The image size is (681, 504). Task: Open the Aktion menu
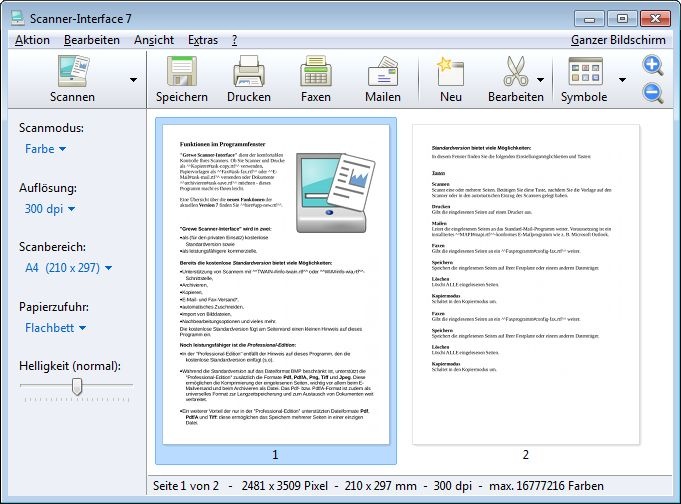click(32, 40)
